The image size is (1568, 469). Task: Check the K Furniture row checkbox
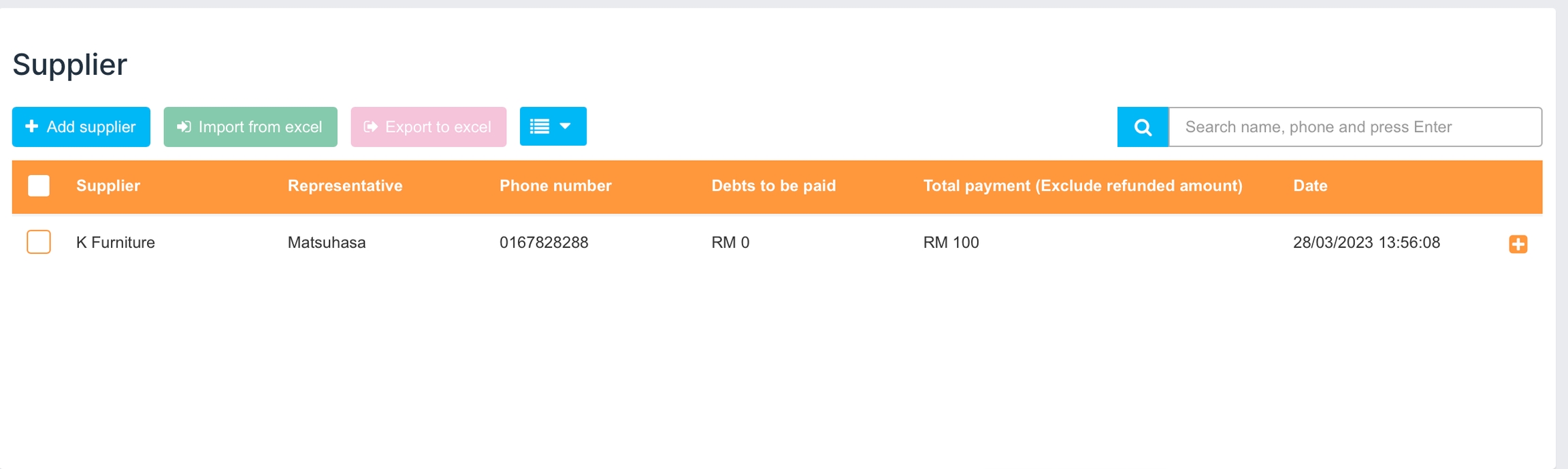pos(39,242)
